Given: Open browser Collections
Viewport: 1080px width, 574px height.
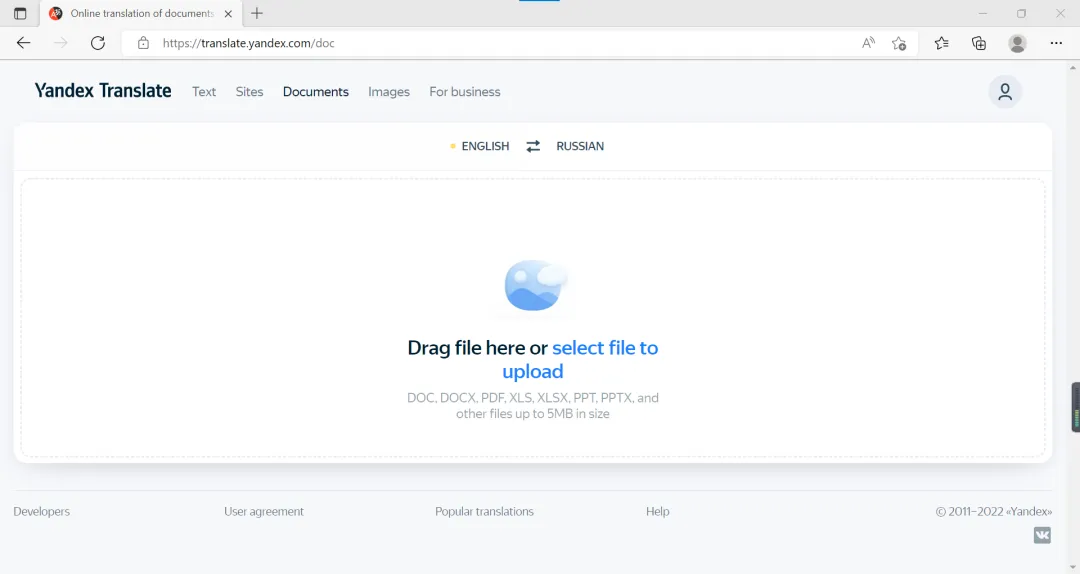Looking at the screenshot, I should [979, 43].
